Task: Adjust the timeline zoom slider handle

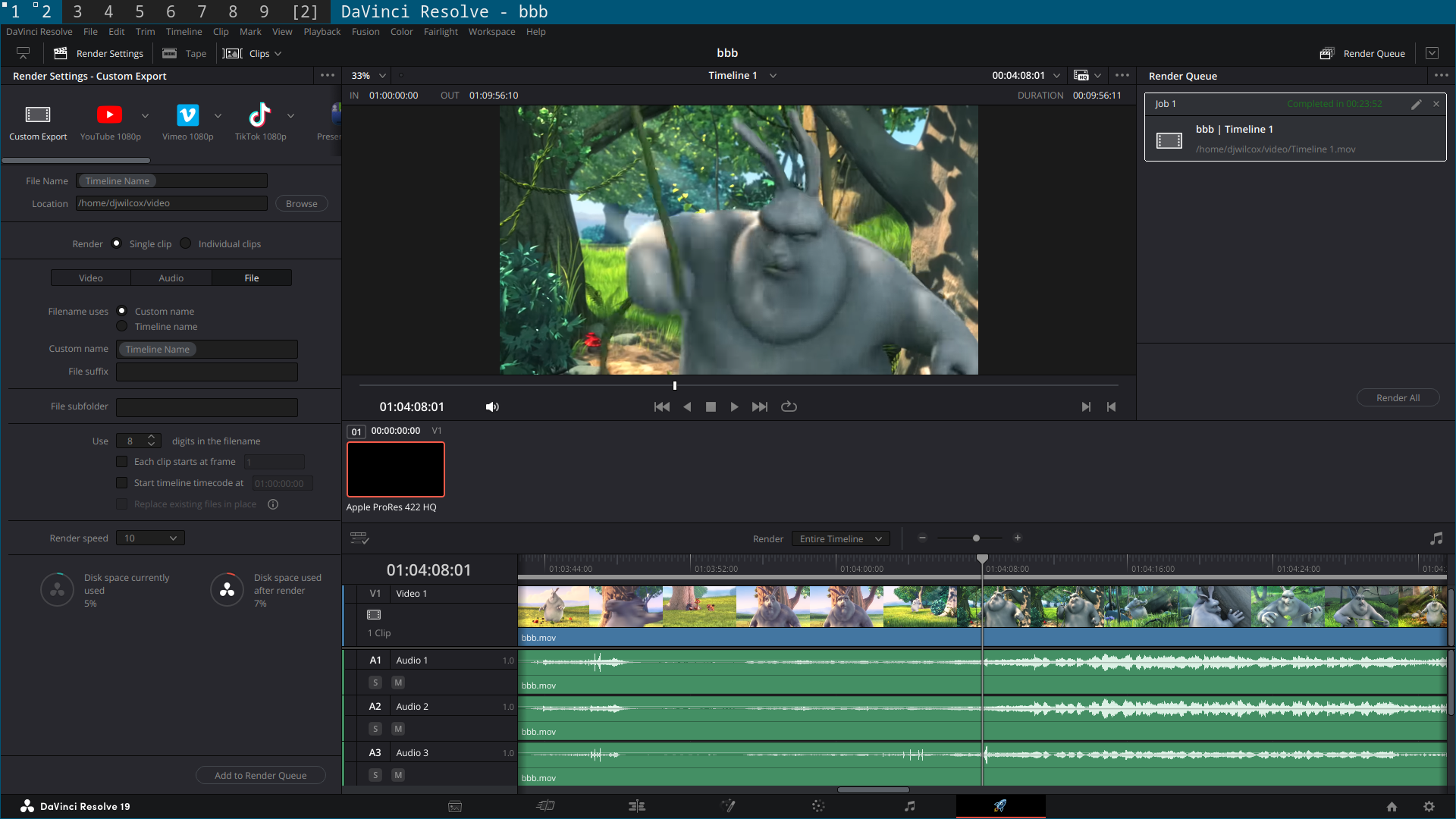Action: click(x=976, y=538)
